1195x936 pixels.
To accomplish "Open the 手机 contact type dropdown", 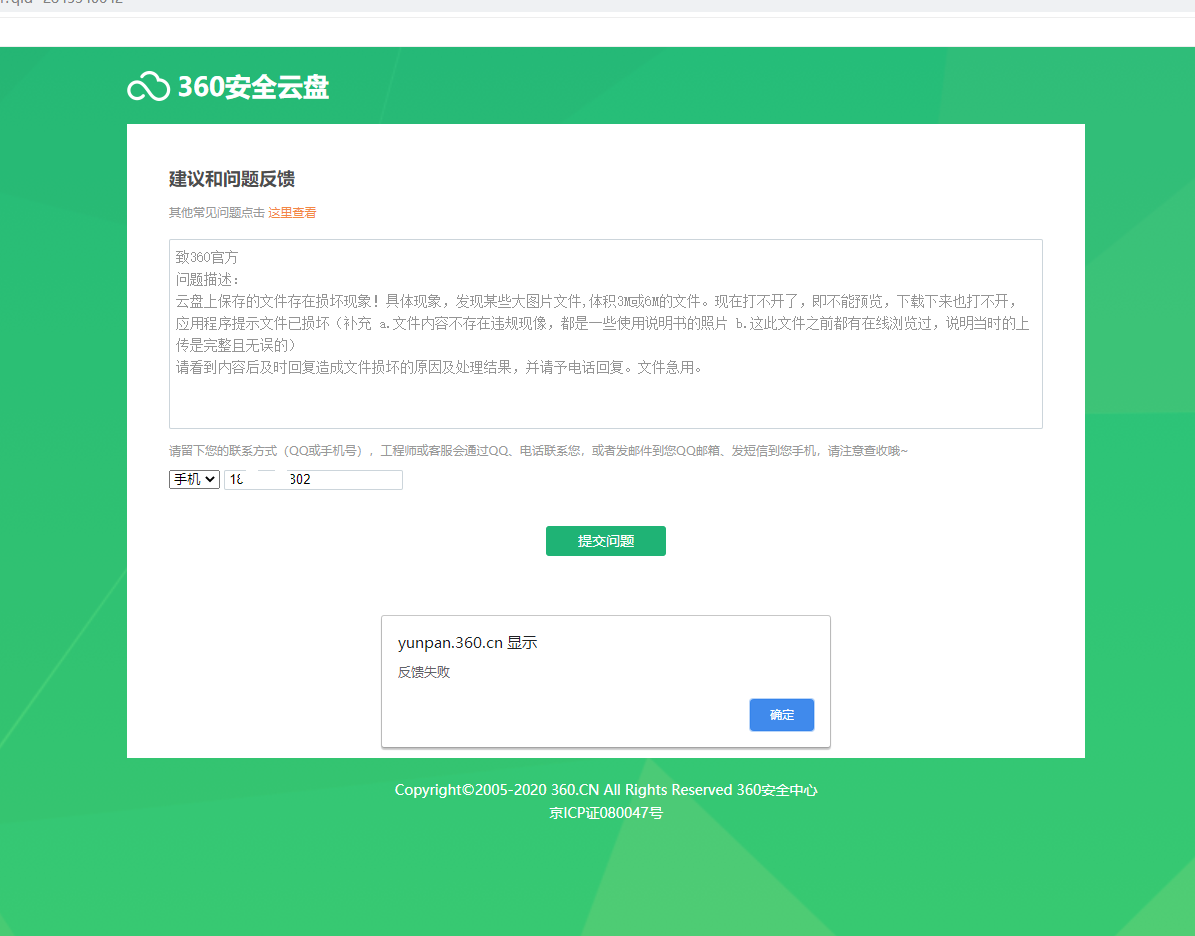I will click(194, 479).
